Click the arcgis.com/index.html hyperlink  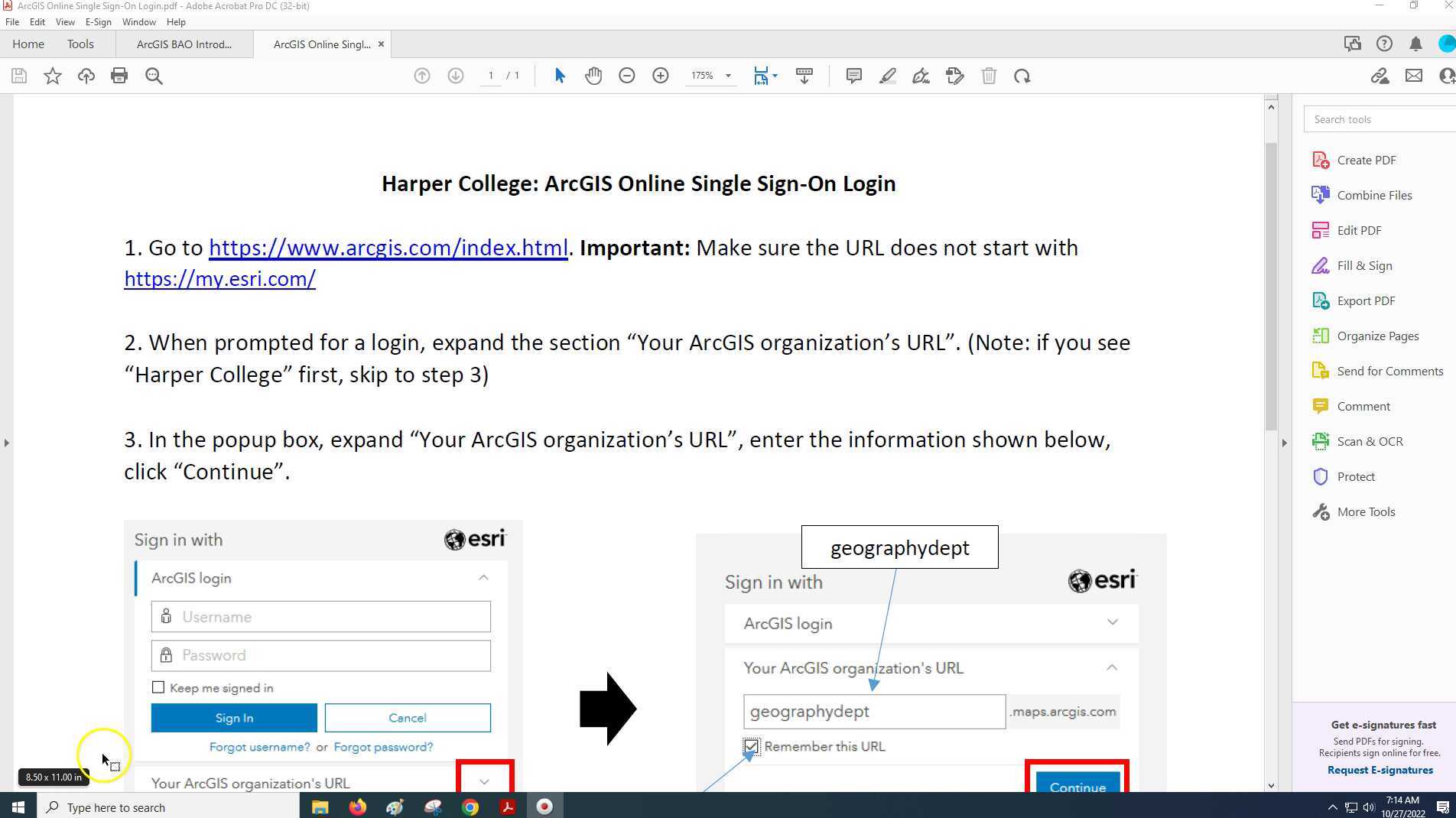point(388,248)
